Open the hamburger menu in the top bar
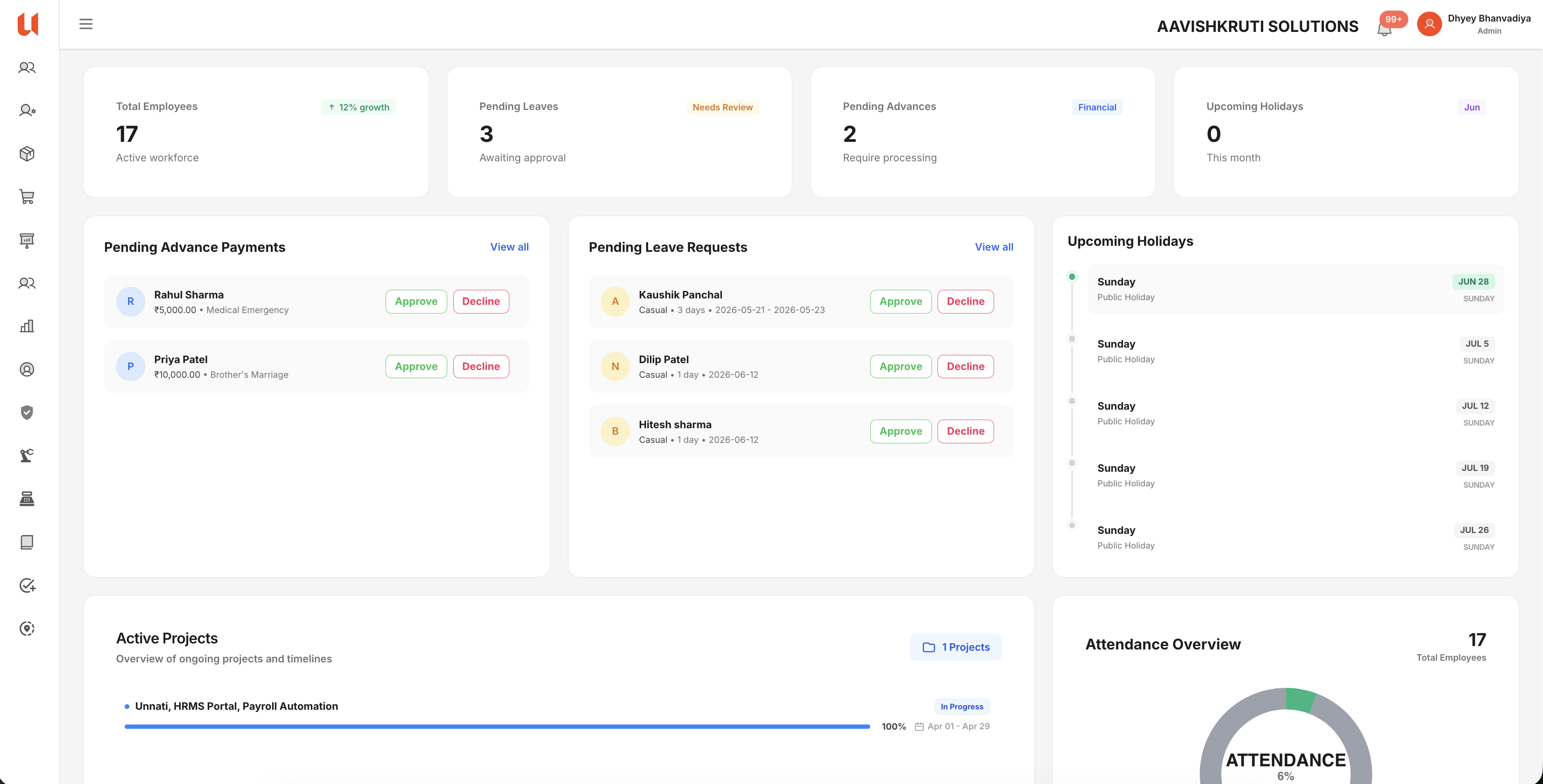 point(86,24)
